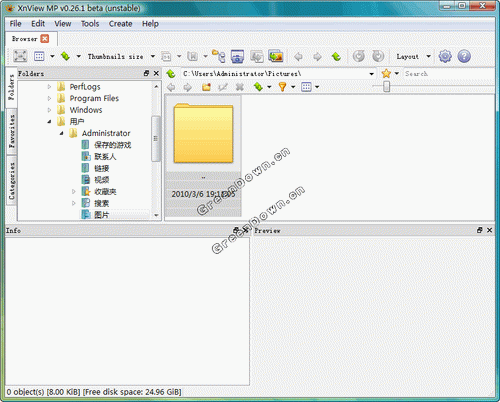Open the favorites star dropdown arrow
This screenshot has width=500, height=402.
point(397,74)
